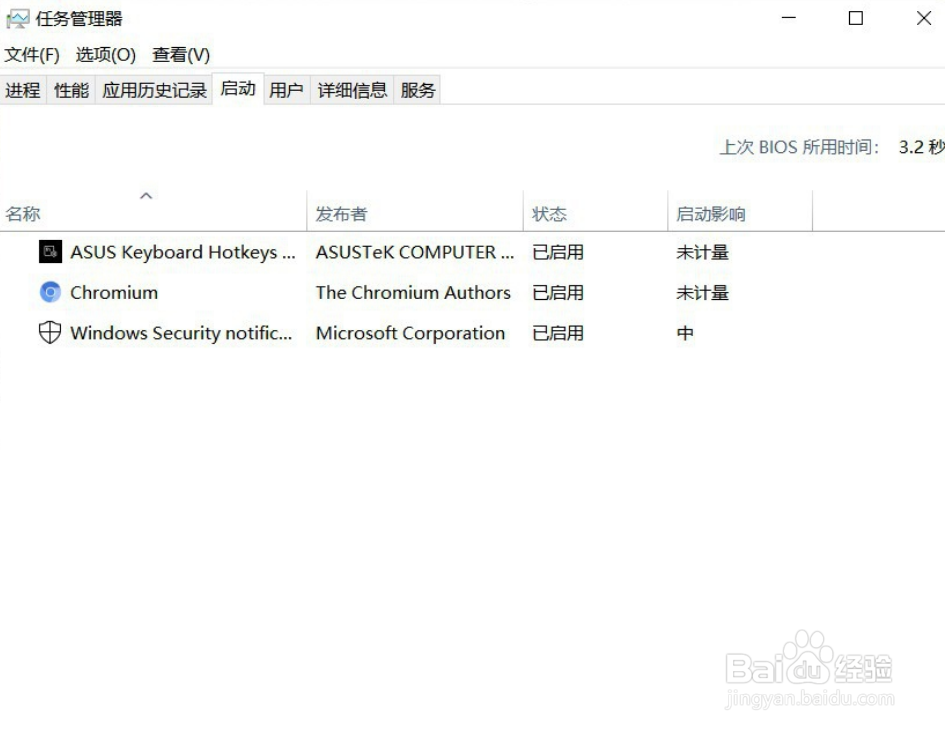Sort by the 状态 column header
The image size is (945, 731).
[595, 210]
